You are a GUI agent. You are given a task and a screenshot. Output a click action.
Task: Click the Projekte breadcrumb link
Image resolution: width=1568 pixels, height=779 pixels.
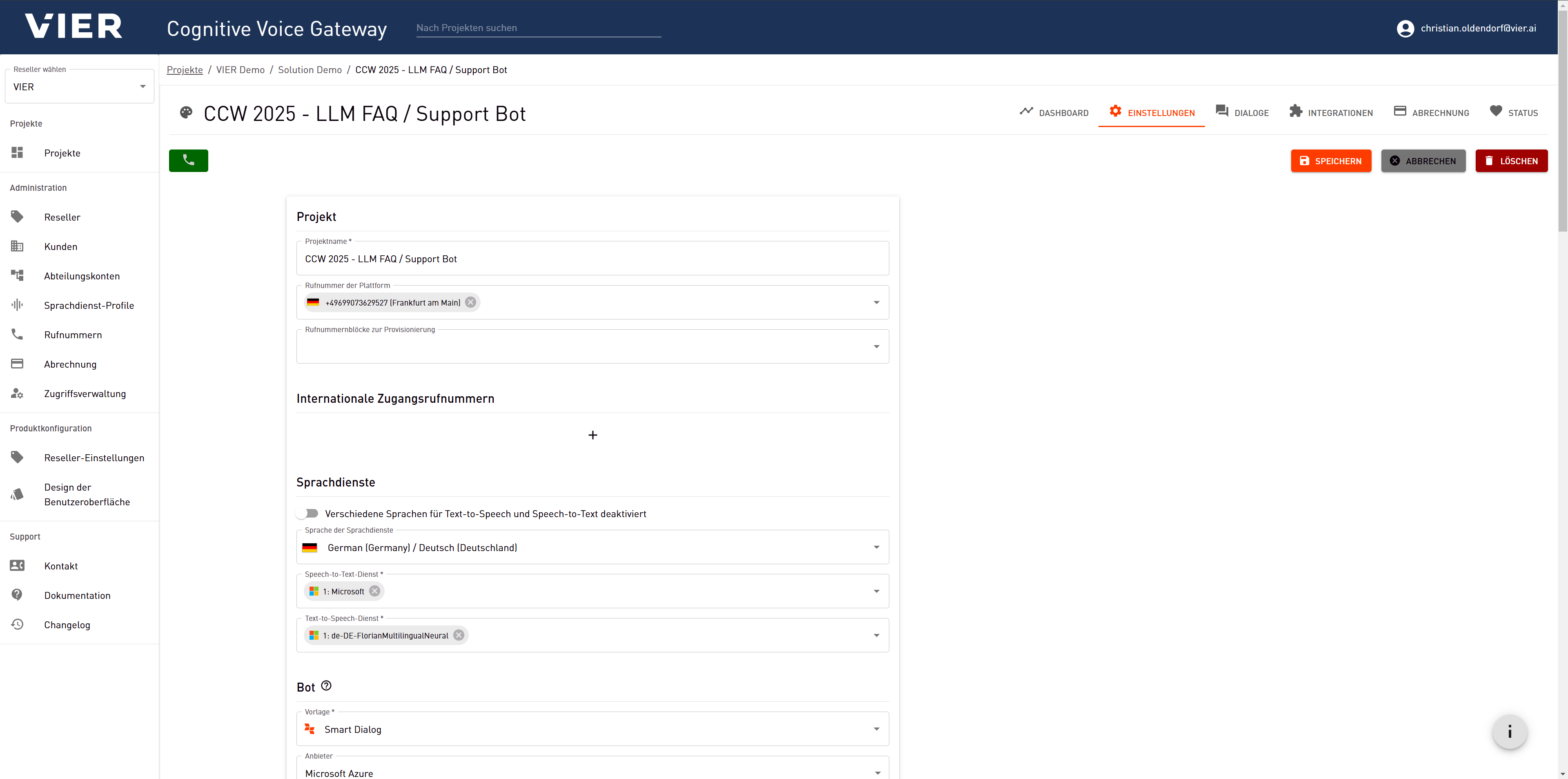pos(185,70)
